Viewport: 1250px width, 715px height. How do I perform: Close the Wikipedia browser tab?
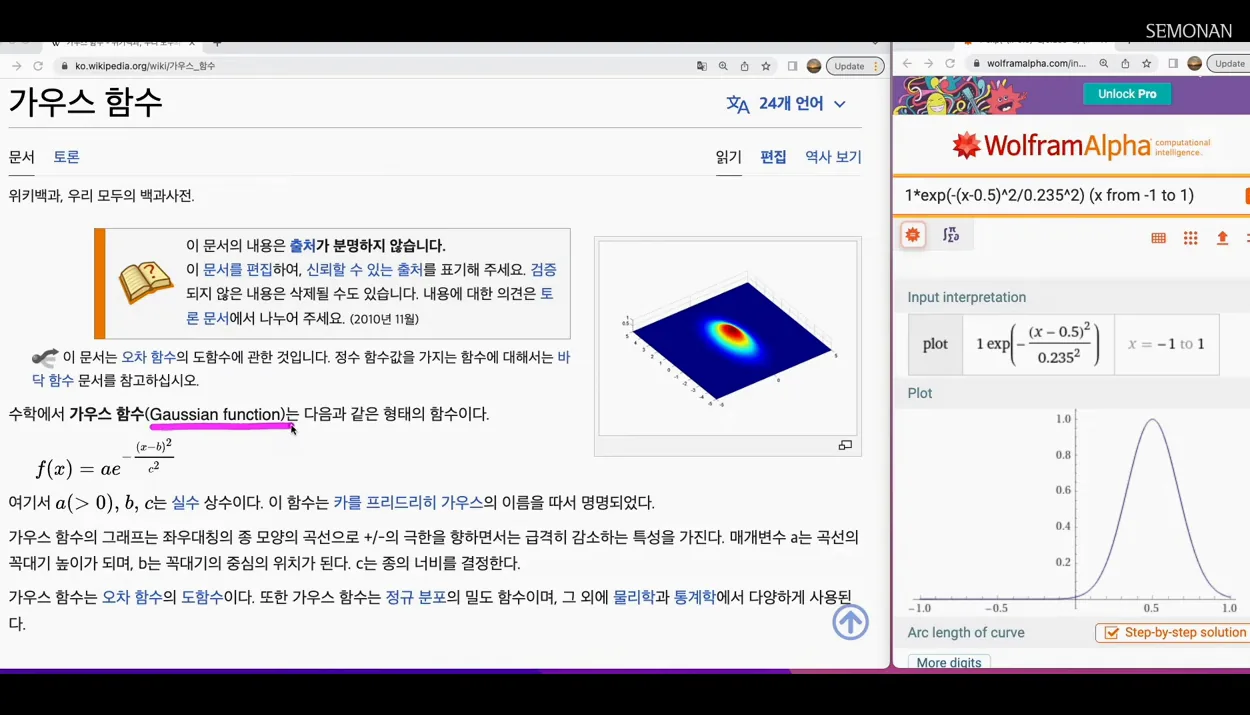[x=192, y=44]
